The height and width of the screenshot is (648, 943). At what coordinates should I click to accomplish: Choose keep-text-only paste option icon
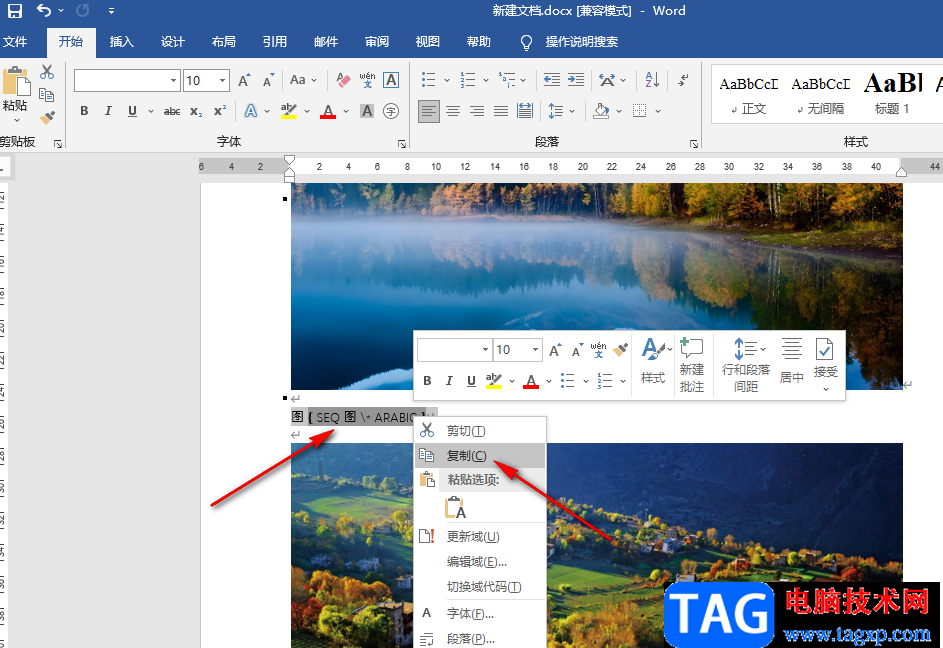click(x=455, y=507)
